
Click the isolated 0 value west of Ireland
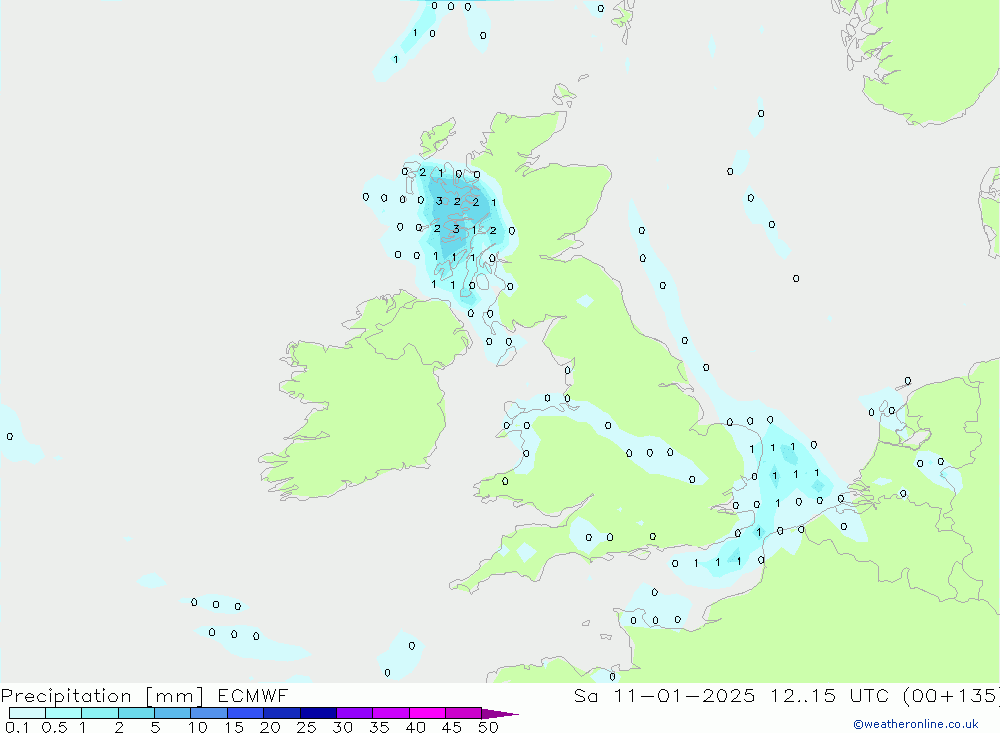(x=10, y=436)
